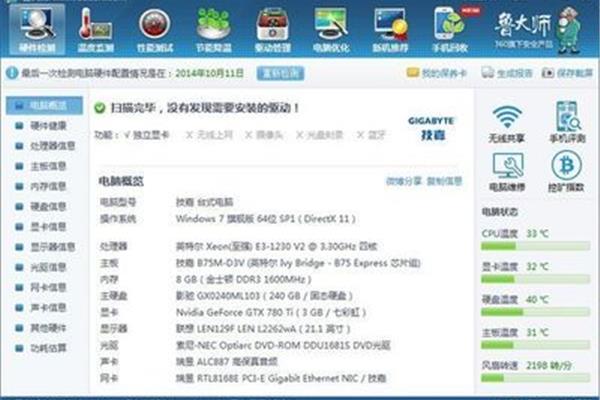Open the 新机推荐 medal icon

point(390,29)
